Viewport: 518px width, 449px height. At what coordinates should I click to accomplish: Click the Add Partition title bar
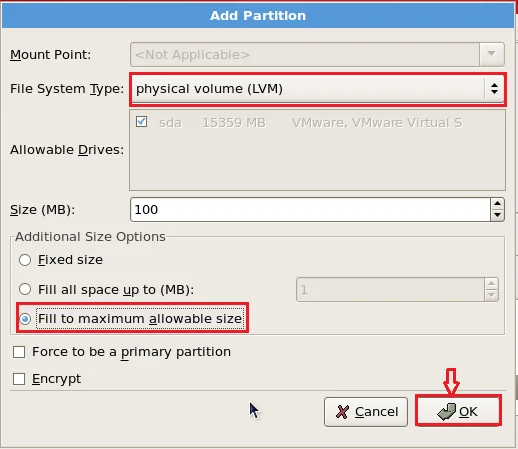pos(258,16)
